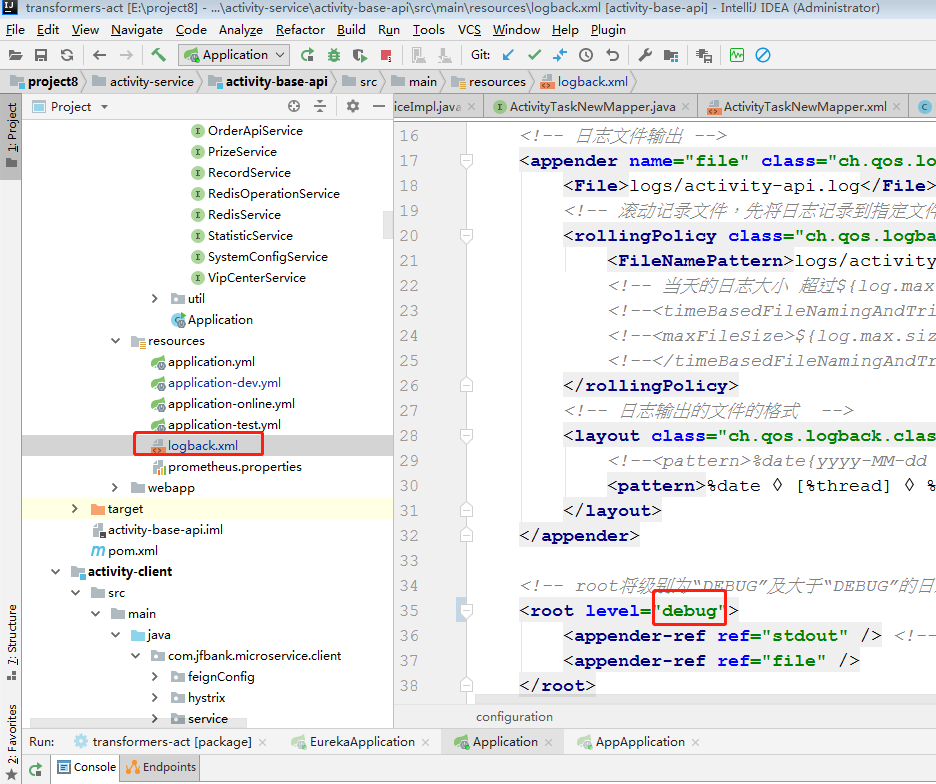Expand the util folder
Image resolution: width=936 pixels, height=784 pixels.
(155, 298)
